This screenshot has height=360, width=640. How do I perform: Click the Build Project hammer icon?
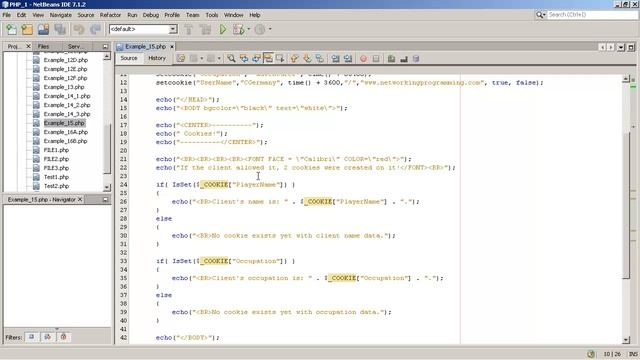coord(189,29)
